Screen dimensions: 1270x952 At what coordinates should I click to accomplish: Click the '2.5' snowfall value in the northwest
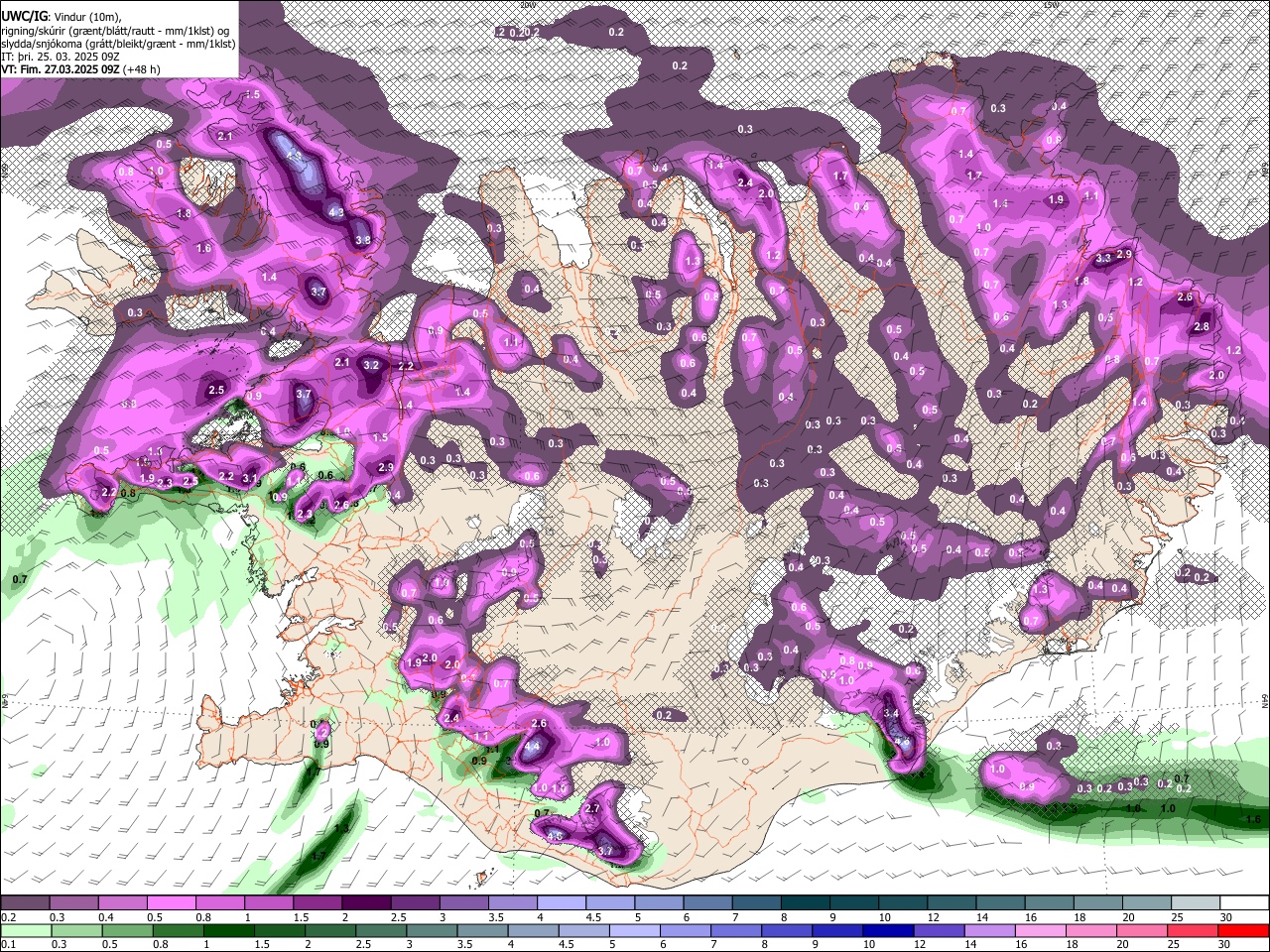click(x=216, y=390)
